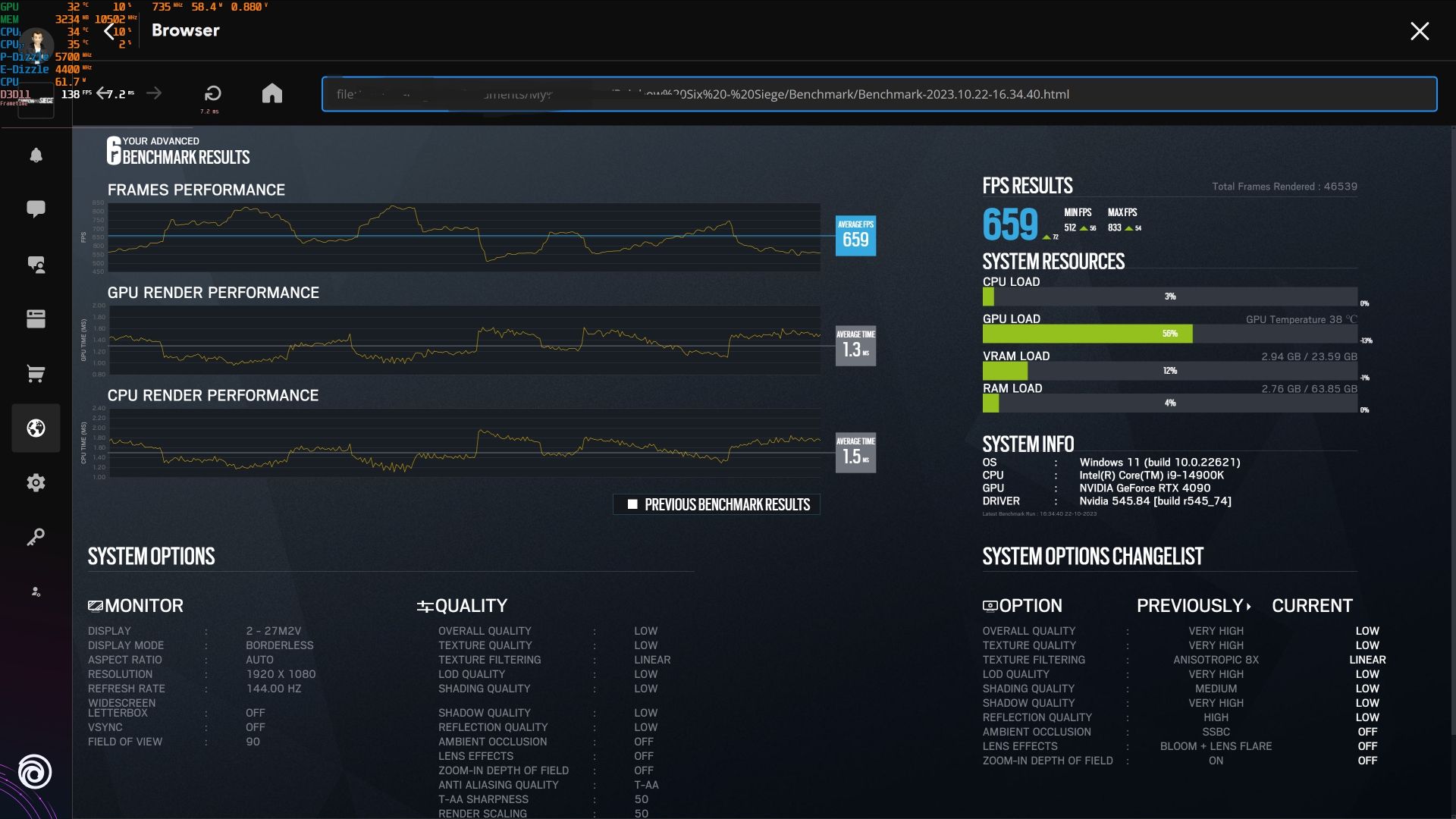Open the settings gear in sidebar

pyautogui.click(x=36, y=483)
